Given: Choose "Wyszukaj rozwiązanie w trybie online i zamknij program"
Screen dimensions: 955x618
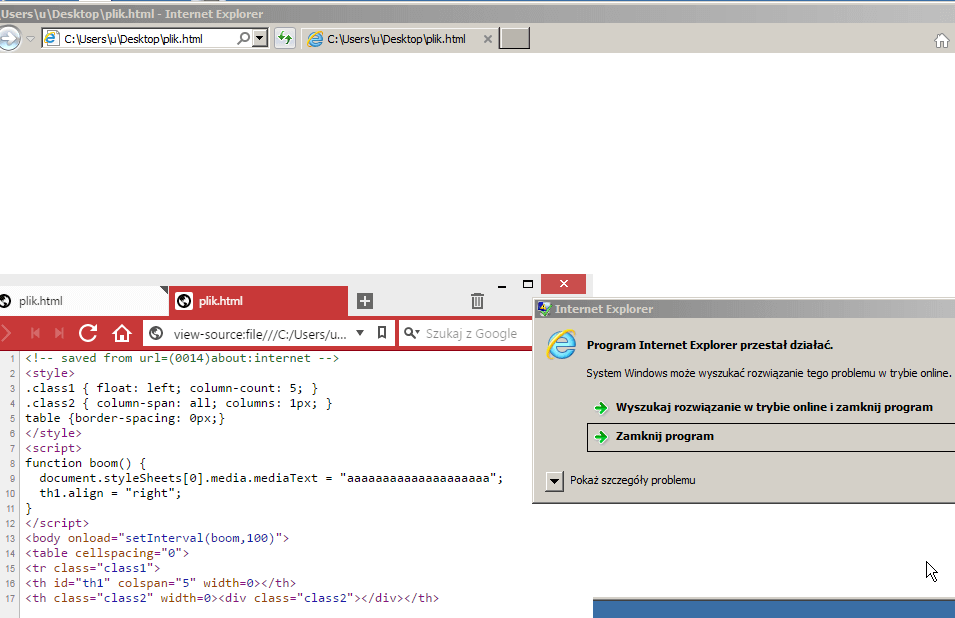Looking at the screenshot, I should point(774,407).
